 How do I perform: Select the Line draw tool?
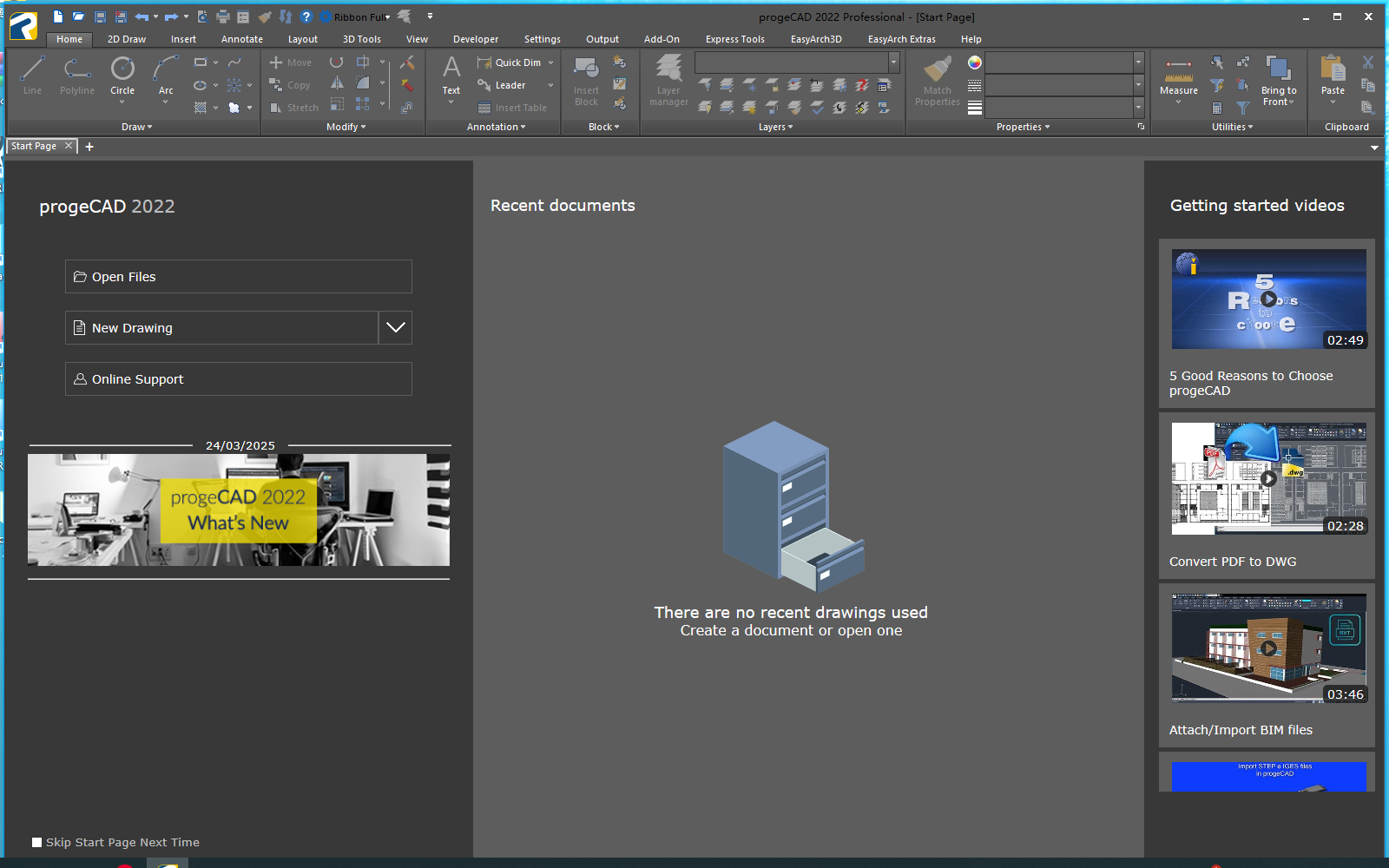(x=32, y=76)
